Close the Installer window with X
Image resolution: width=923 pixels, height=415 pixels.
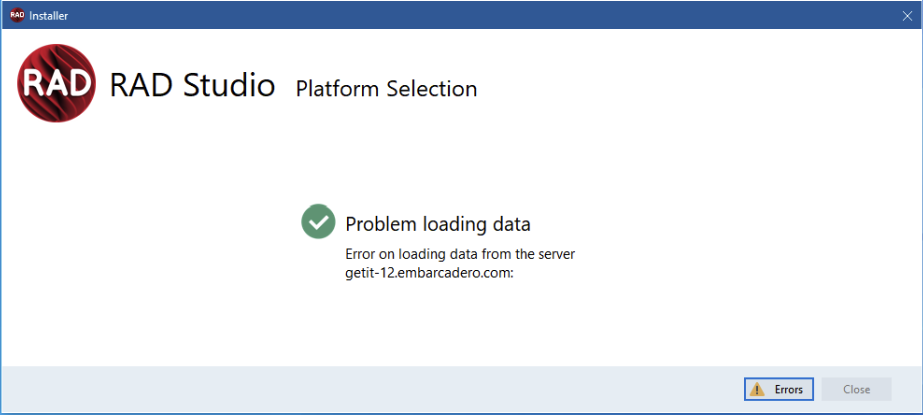[907, 16]
